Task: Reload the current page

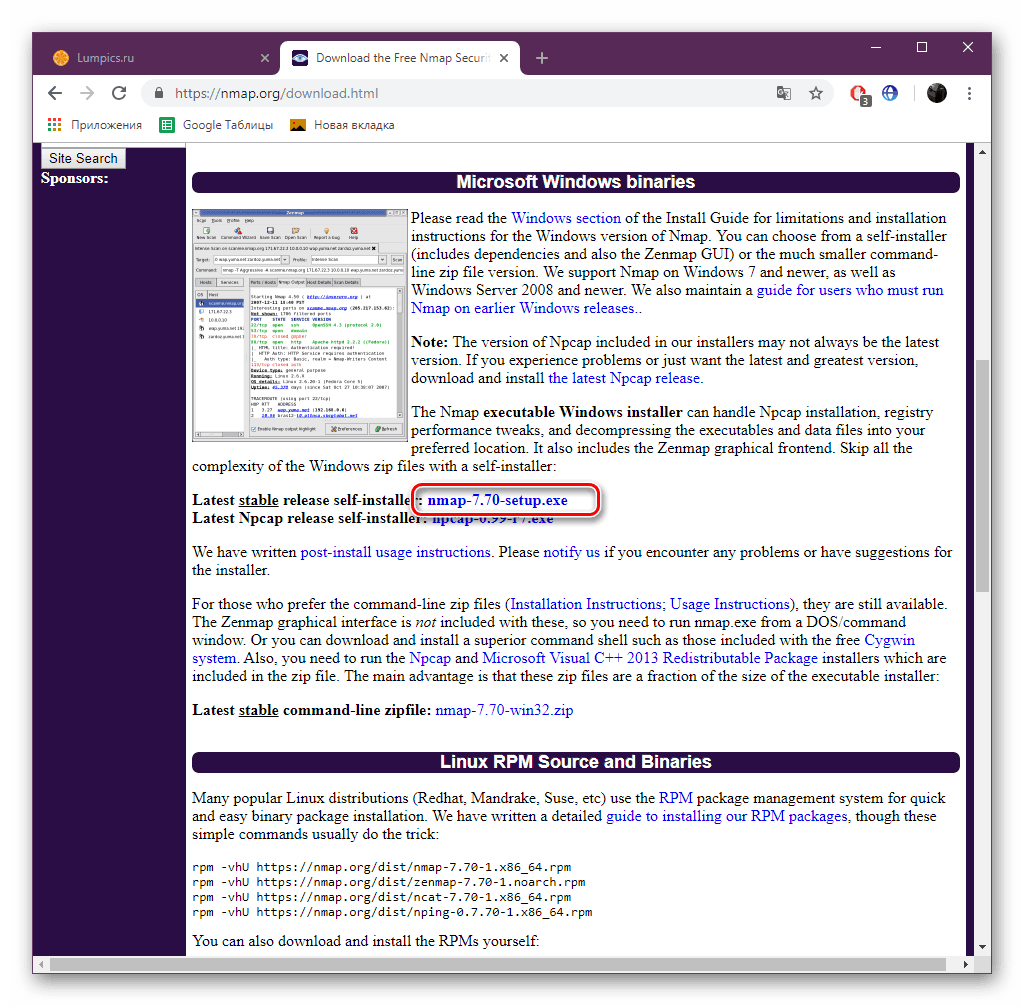Action: point(119,92)
